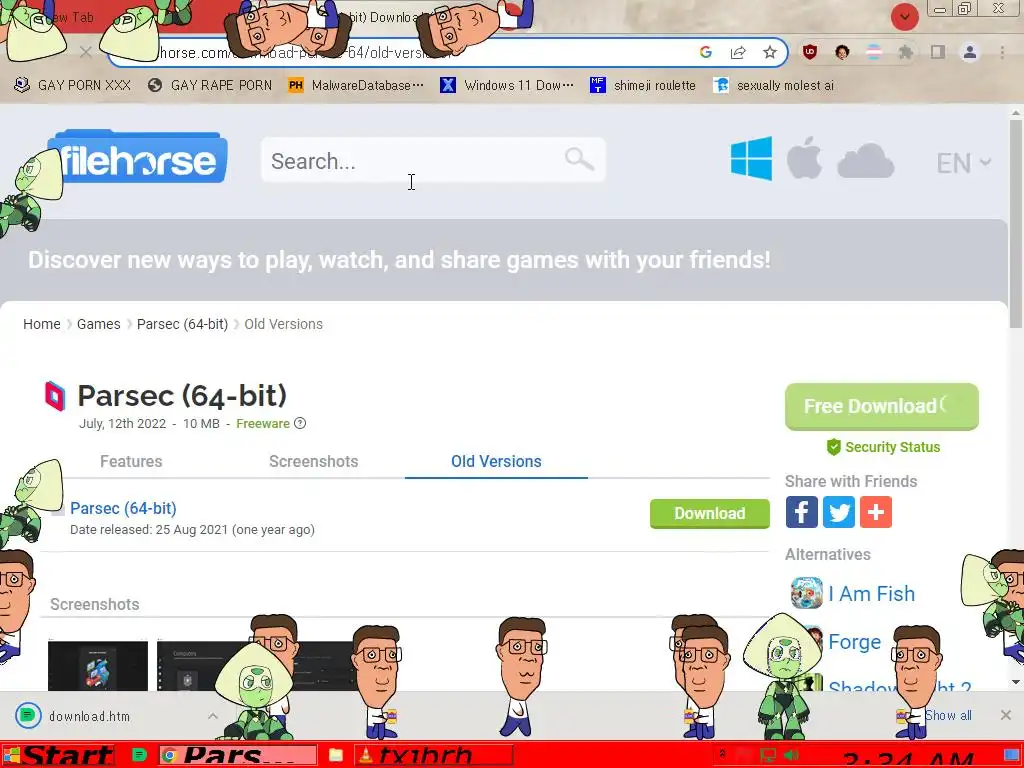Share on Facebook
The image size is (1024, 768).
(801, 512)
